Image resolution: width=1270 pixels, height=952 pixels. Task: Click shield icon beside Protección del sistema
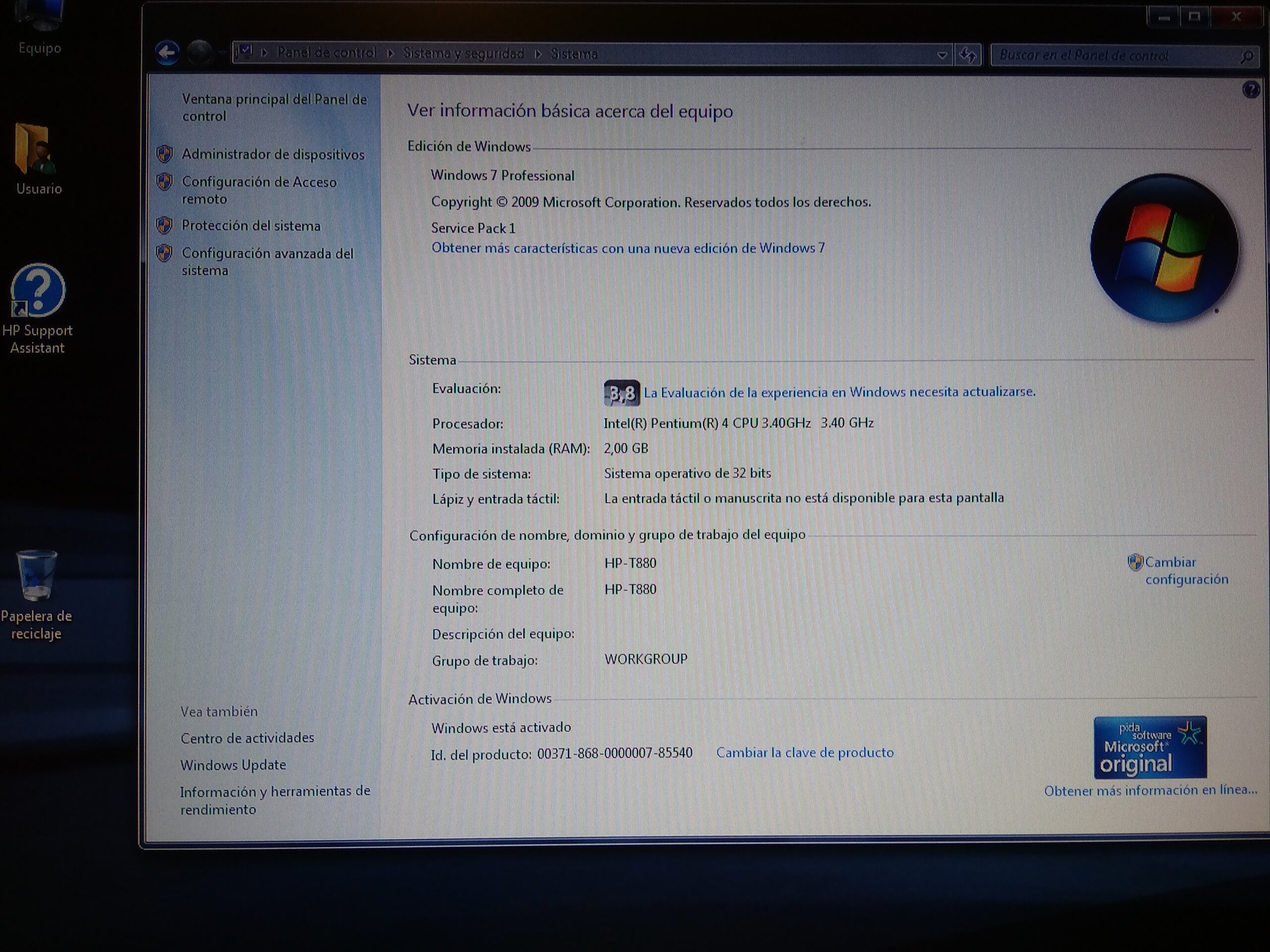pos(165,225)
